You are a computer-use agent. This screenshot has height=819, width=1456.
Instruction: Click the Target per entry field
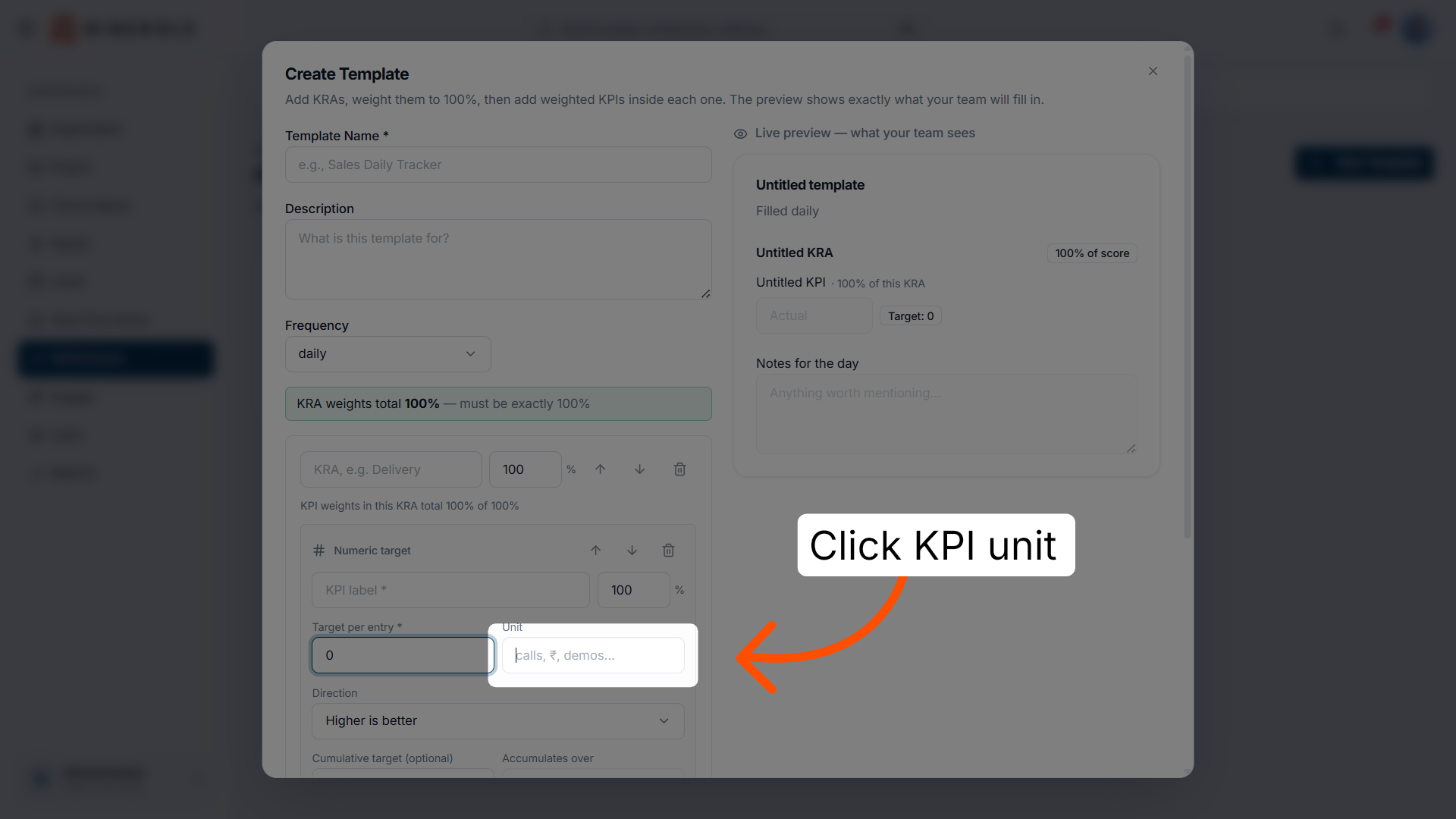403,655
